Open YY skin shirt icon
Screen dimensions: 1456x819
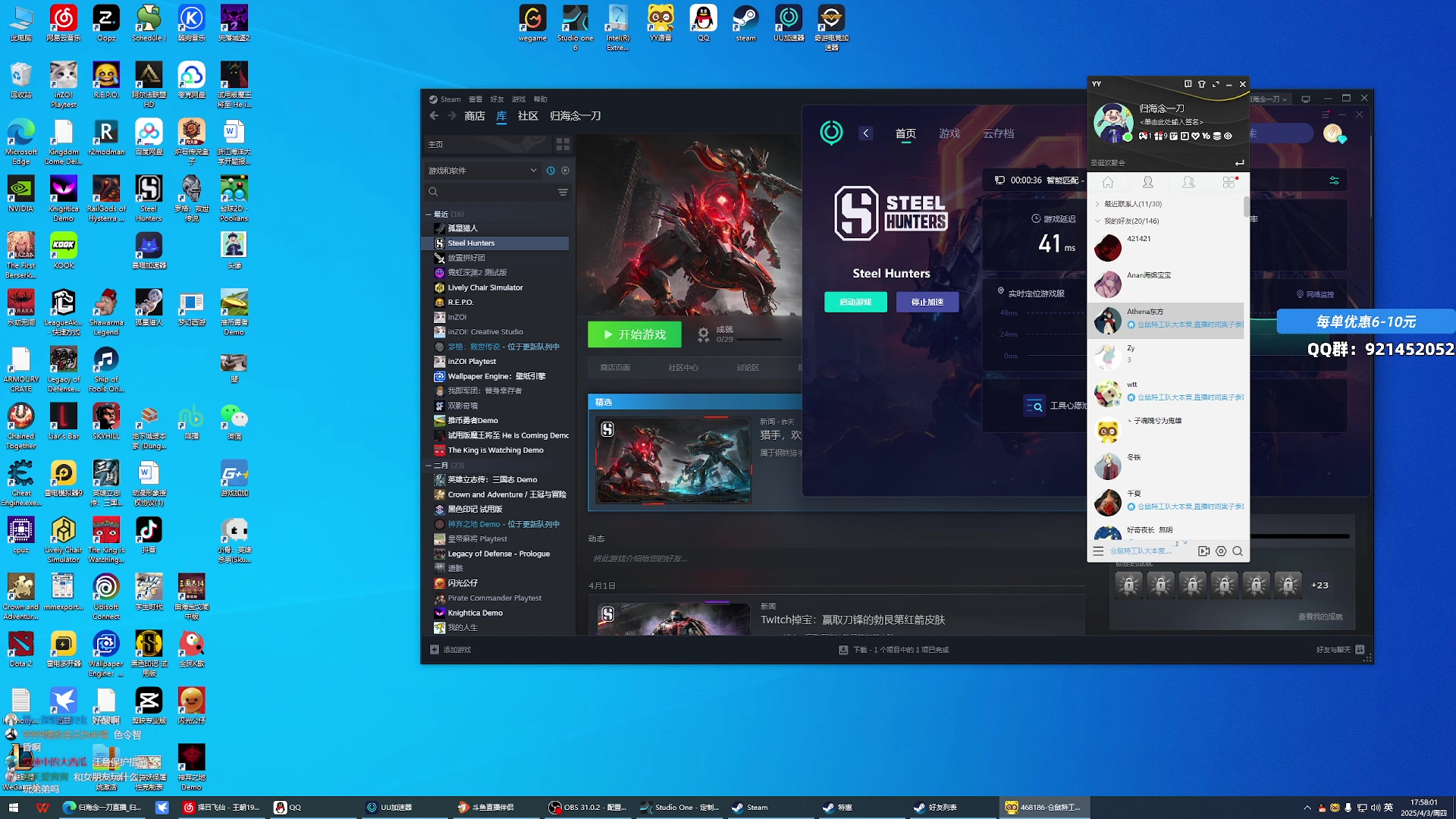[1202, 84]
